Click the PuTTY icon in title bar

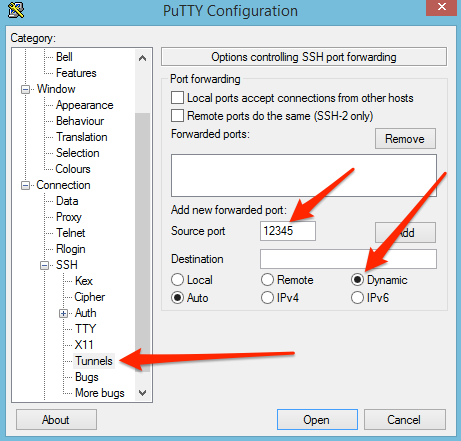tap(16, 10)
